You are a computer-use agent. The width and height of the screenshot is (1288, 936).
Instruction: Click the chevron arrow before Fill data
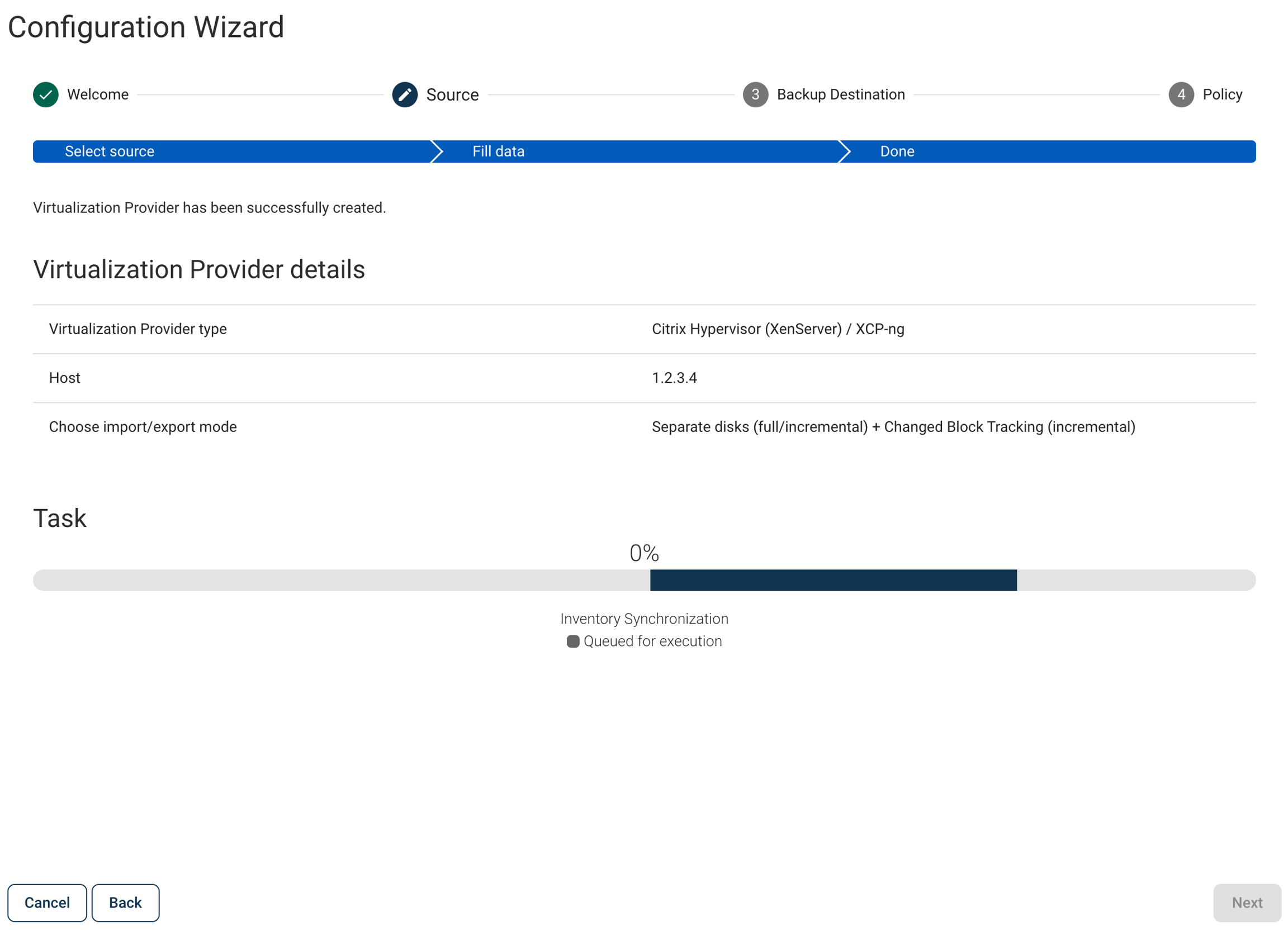click(436, 151)
